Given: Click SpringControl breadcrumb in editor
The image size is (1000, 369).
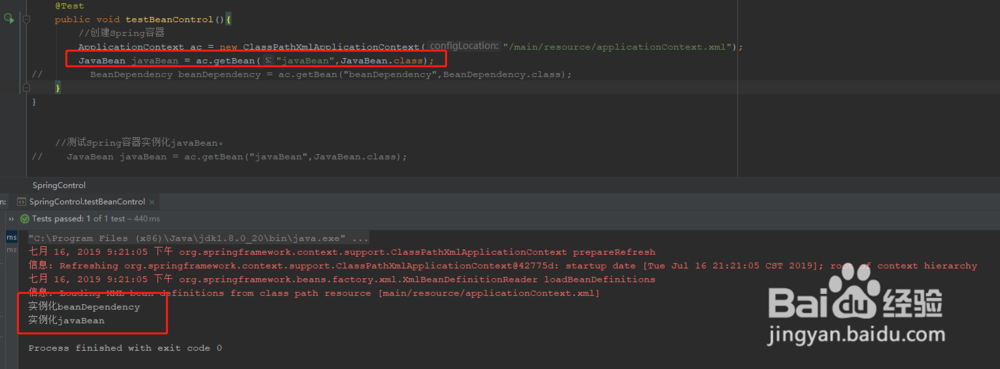Looking at the screenshot, I should (59, 185).
